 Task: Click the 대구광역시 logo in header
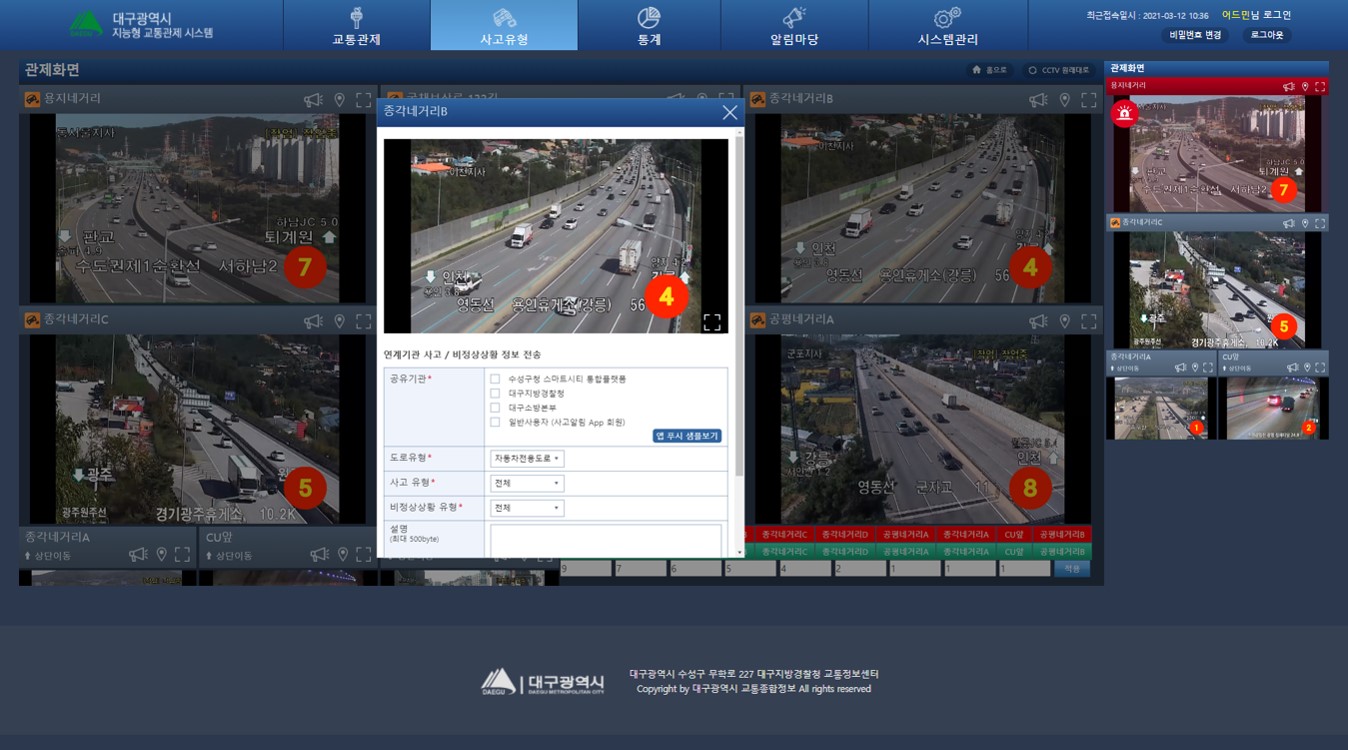click(140, 25)
